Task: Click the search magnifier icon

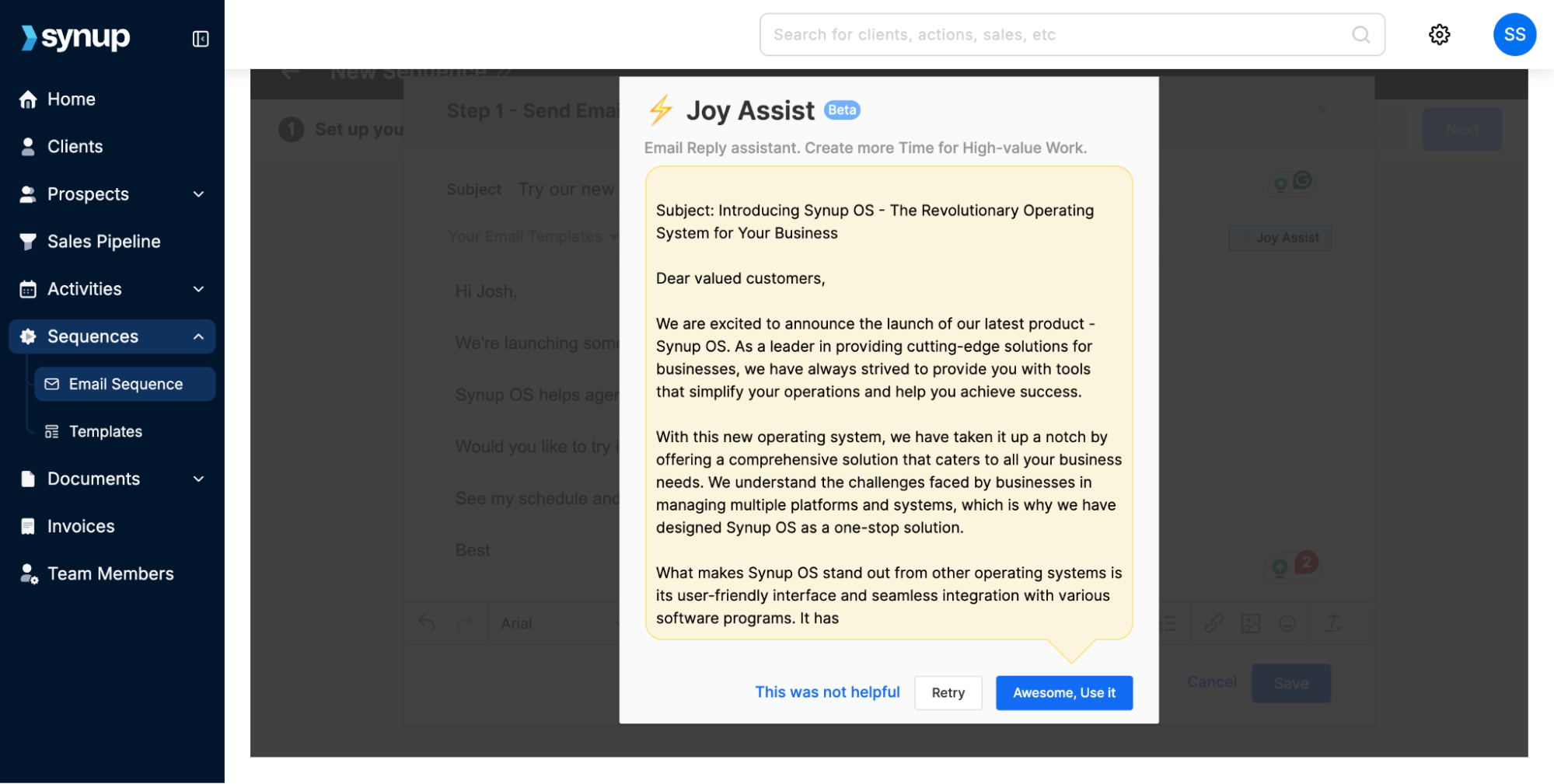Action: (1360, 34)
